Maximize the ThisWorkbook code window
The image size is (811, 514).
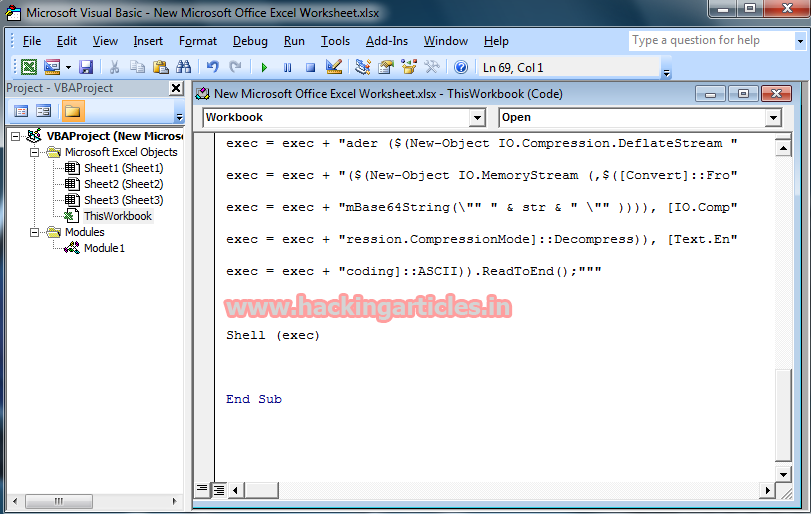(x=743, y=94)
